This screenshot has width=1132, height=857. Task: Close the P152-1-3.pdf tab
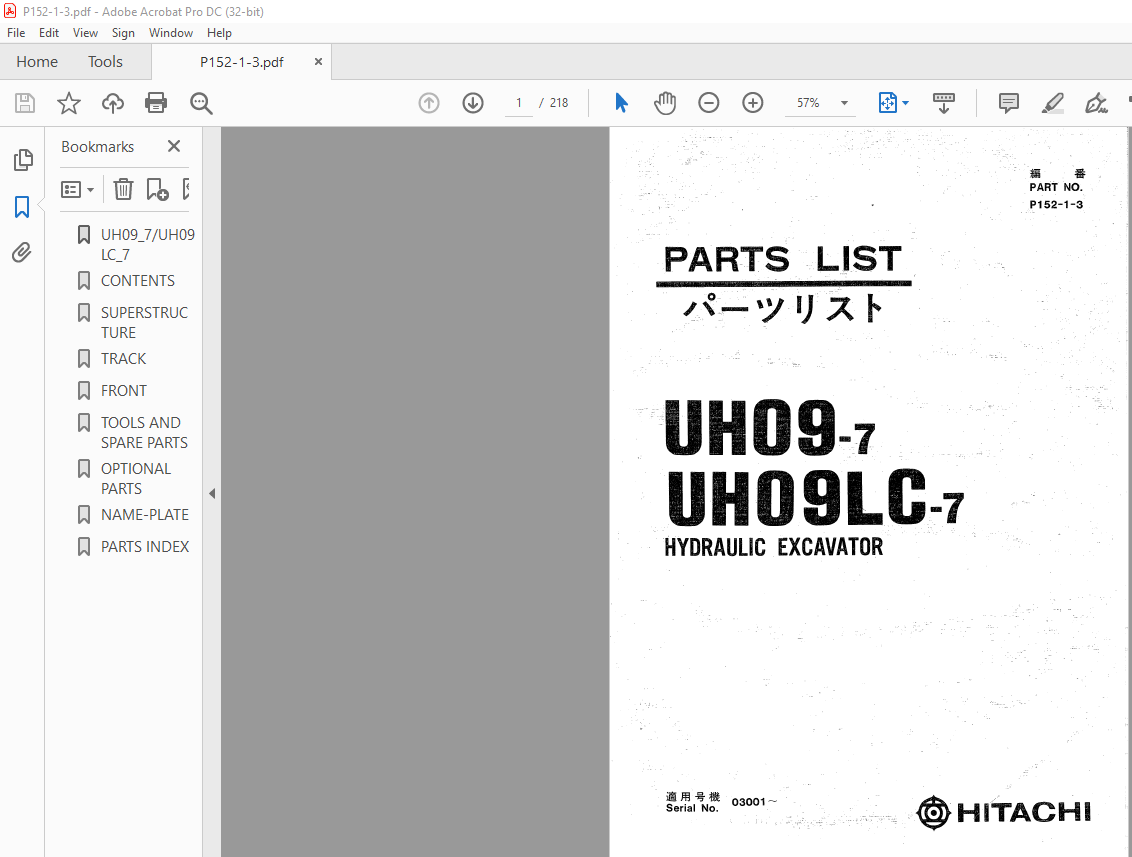click(x=318, y=62)
